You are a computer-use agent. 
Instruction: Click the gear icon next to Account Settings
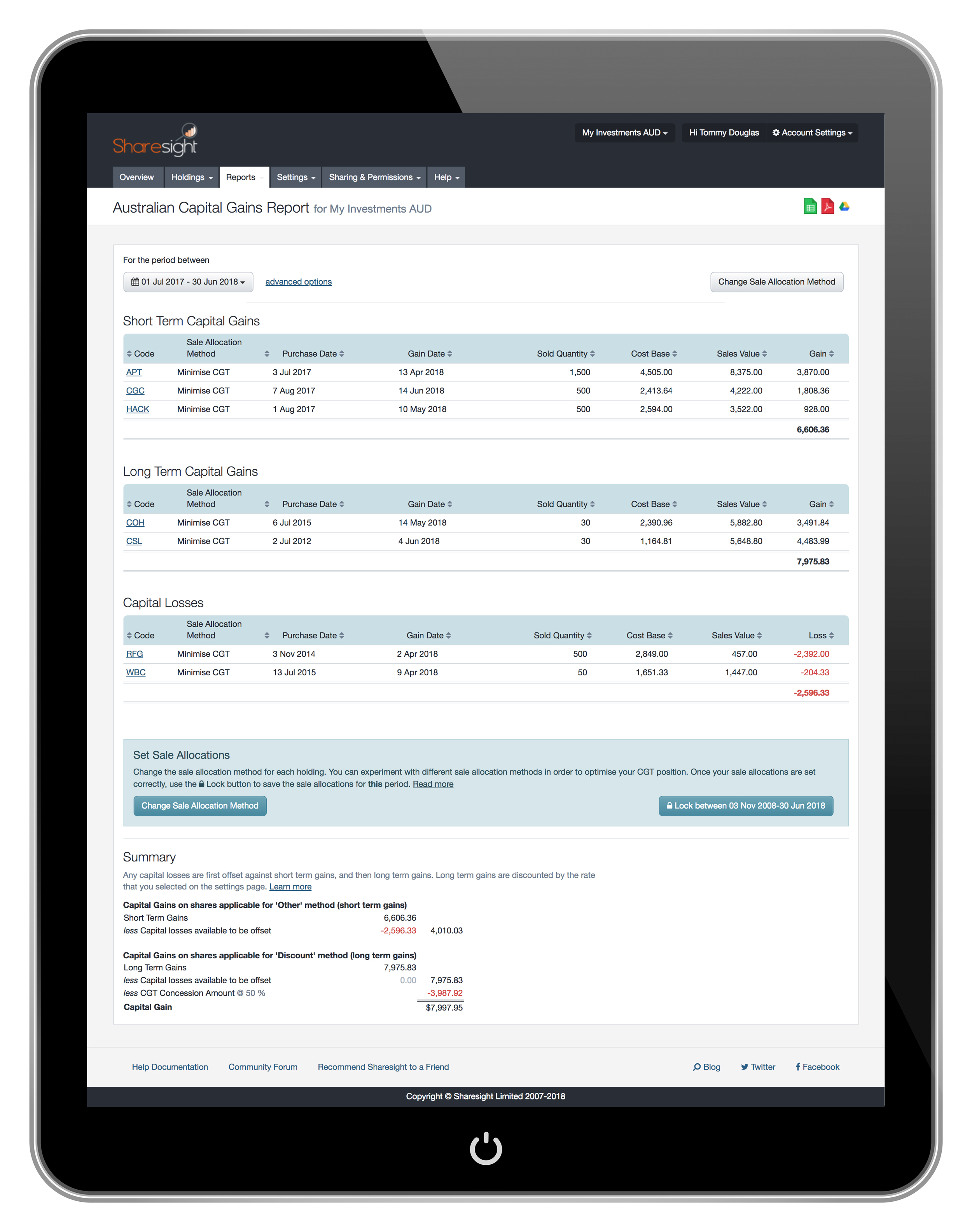(x=776, y=133)
